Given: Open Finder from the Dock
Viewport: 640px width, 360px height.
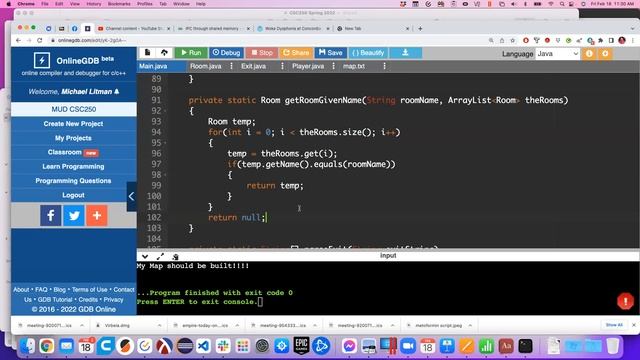Looking at the screenshot, I should (x=27, y=346).
